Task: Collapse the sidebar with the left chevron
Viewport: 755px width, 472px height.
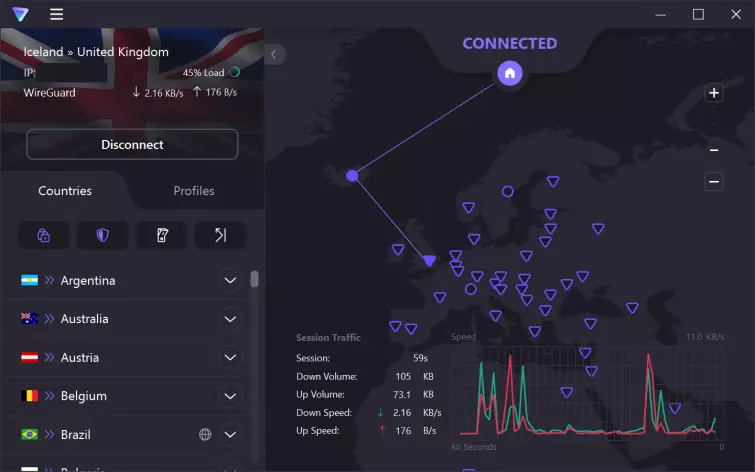Action: (273, 54)
